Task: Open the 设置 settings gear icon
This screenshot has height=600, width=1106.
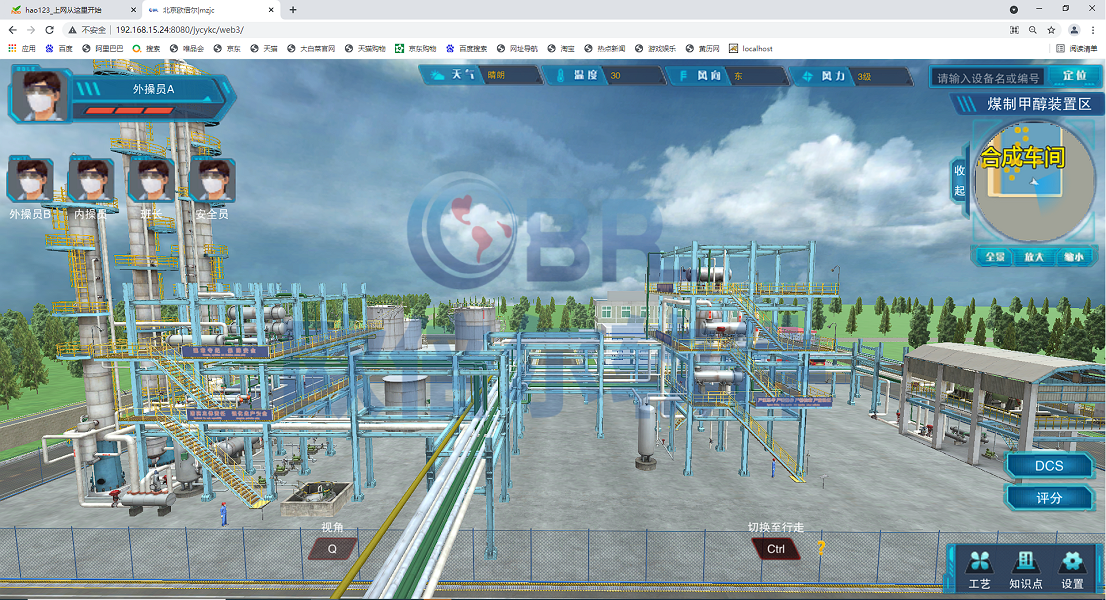Action: [1072, 563]
